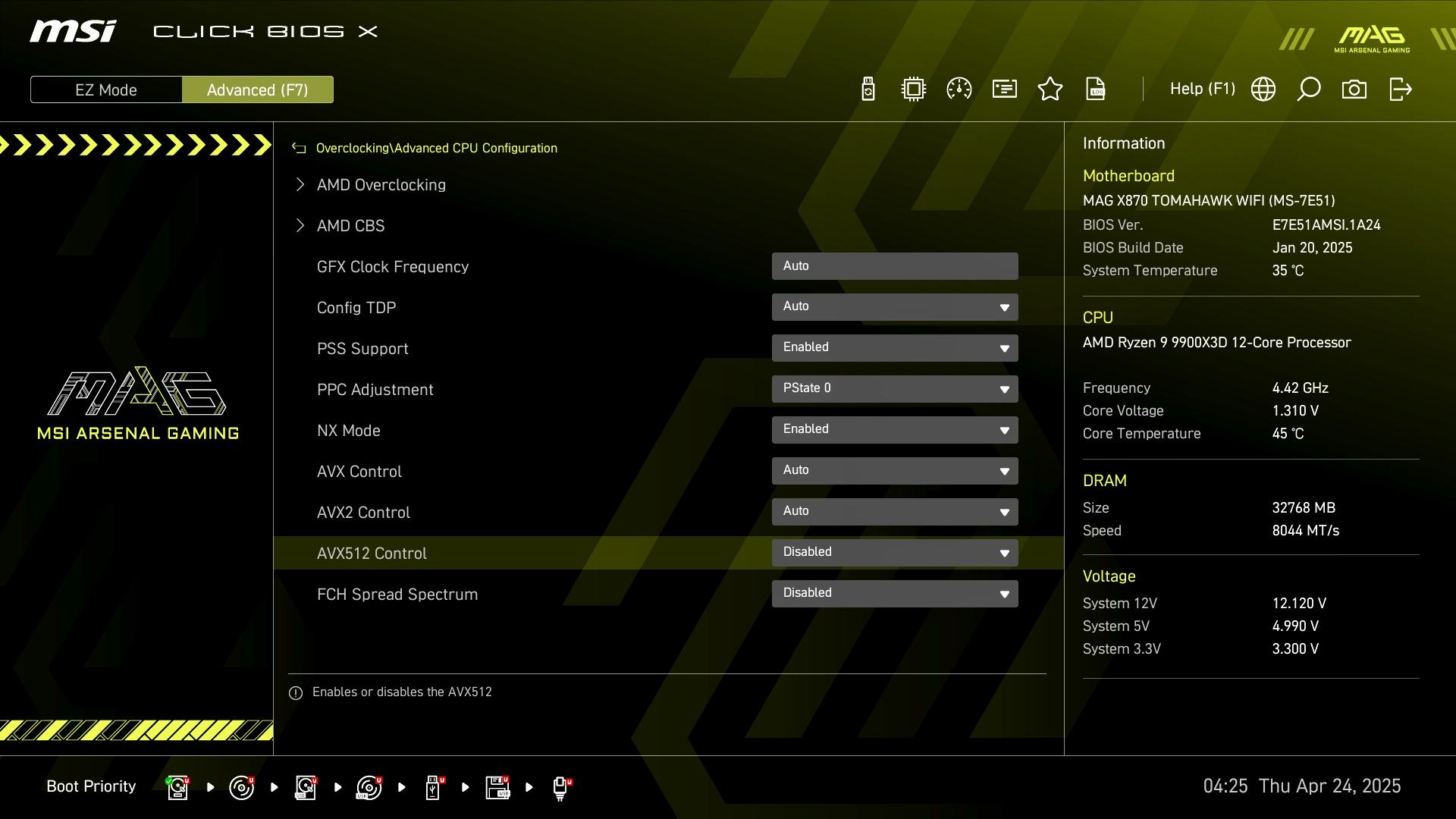Expand the AMD Overclocking submenu
The width and height of the screenshot is (1456, 819).
tap(381, 185)
